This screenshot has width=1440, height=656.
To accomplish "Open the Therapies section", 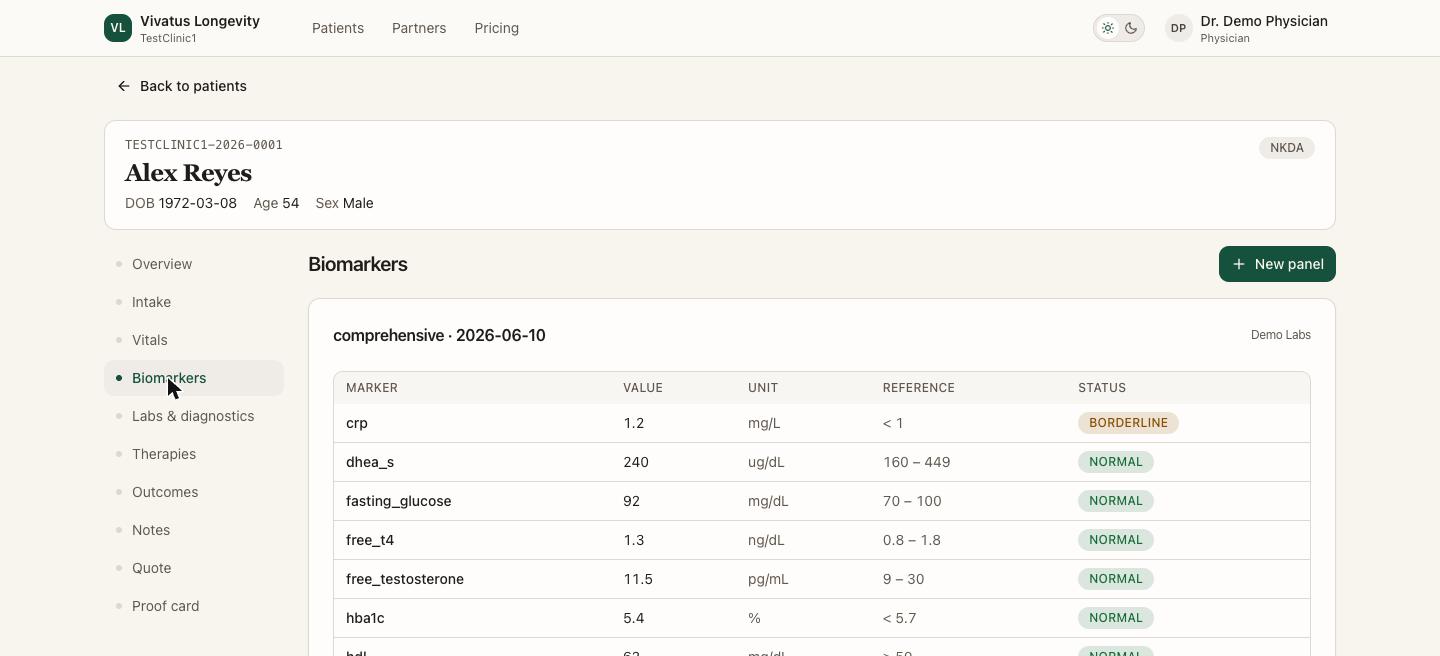I will (x=194, y=454).
